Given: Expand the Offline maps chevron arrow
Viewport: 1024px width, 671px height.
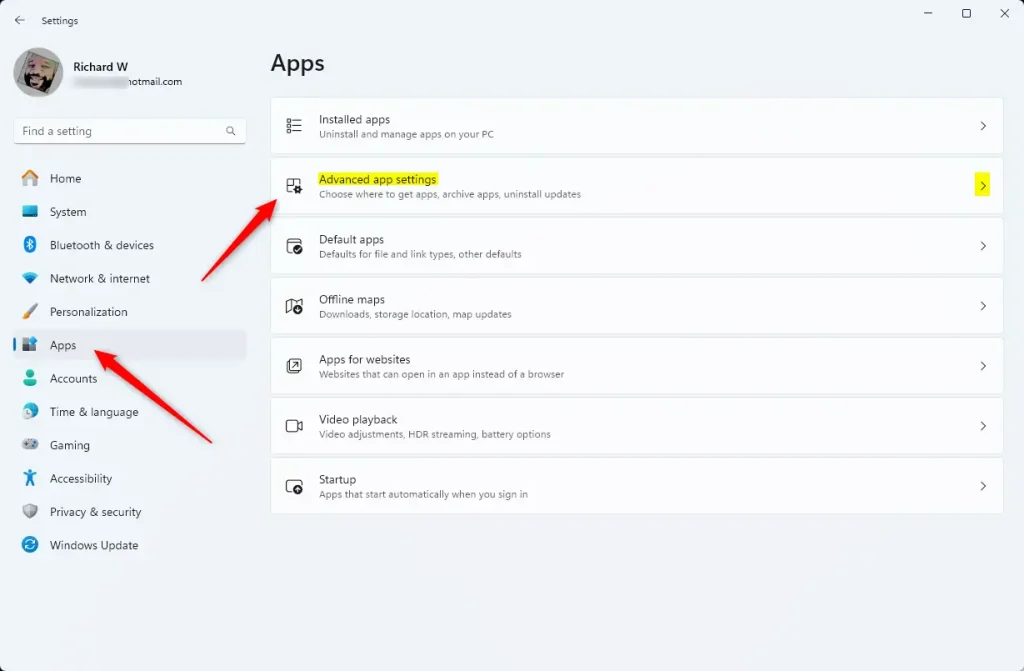Looking at the screenshot, I should [983, 306].
